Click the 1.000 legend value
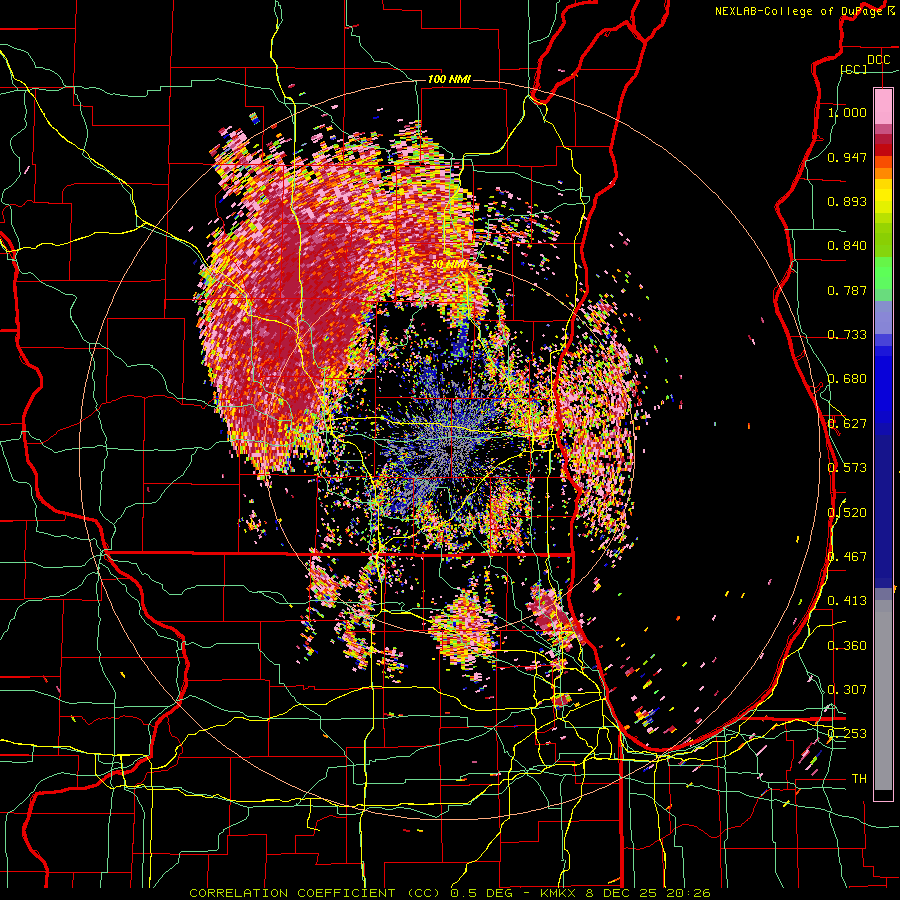The image size is (900, 900). (x=847, y=112)
